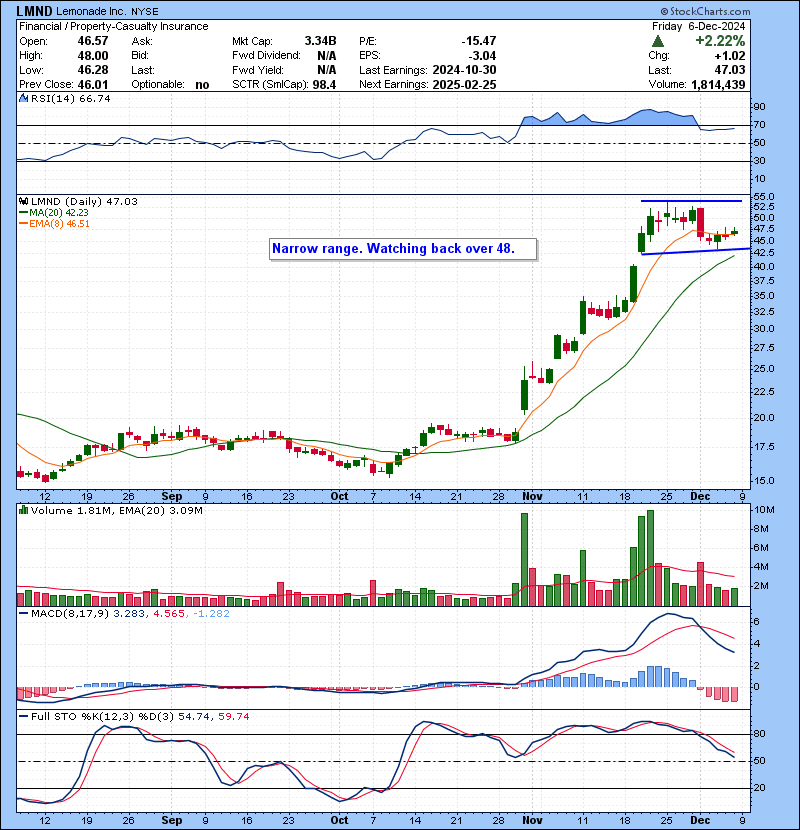Click the stochastic %D value 59.74
This screenshot has height=830, width=800.
click(233, 716)
